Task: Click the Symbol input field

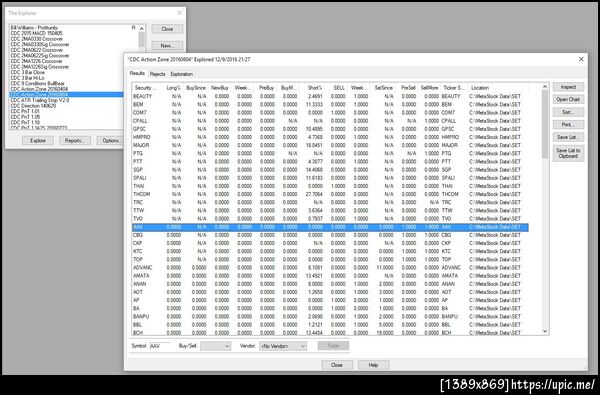Action: pos(161,346)
